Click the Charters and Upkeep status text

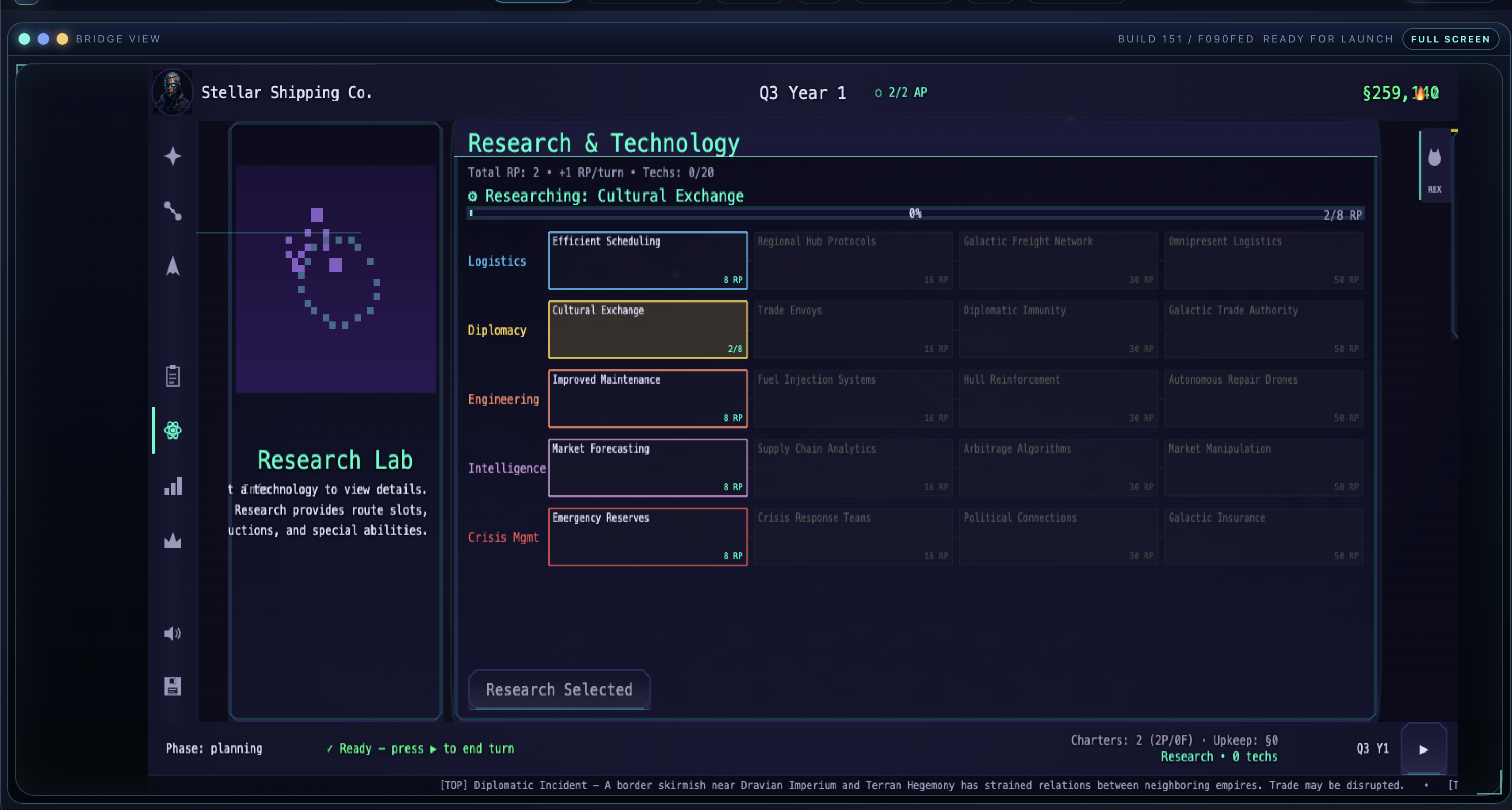[x=1174, y=740]
